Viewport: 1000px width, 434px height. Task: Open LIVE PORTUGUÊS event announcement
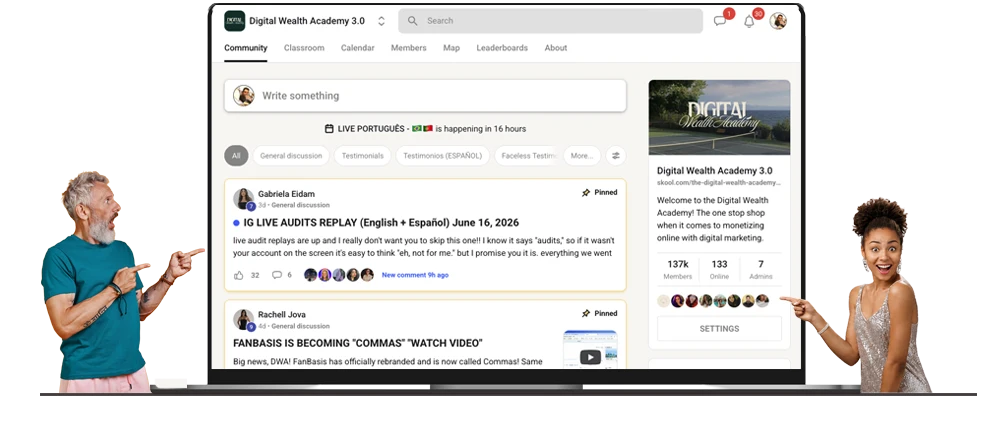[x=425, y=129]
